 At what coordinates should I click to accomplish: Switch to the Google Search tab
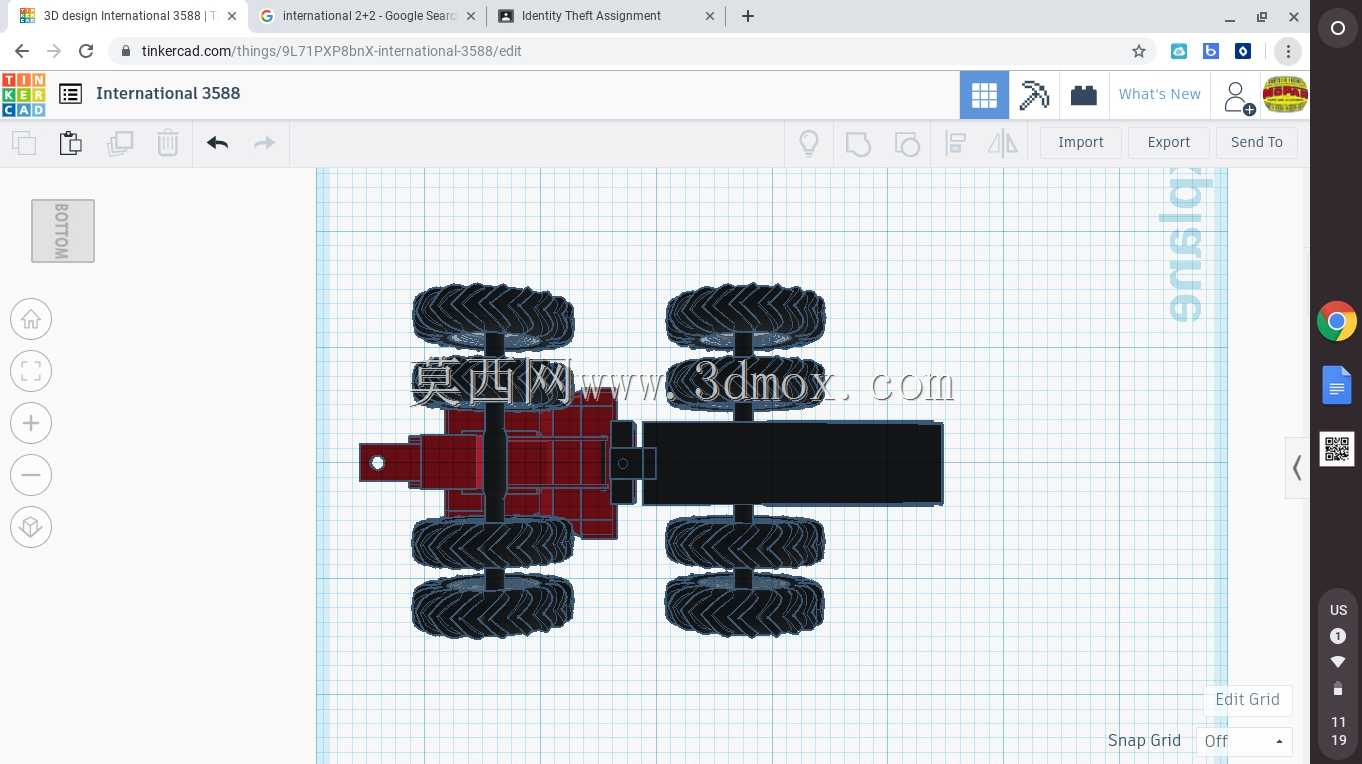(x=367, y=16)
